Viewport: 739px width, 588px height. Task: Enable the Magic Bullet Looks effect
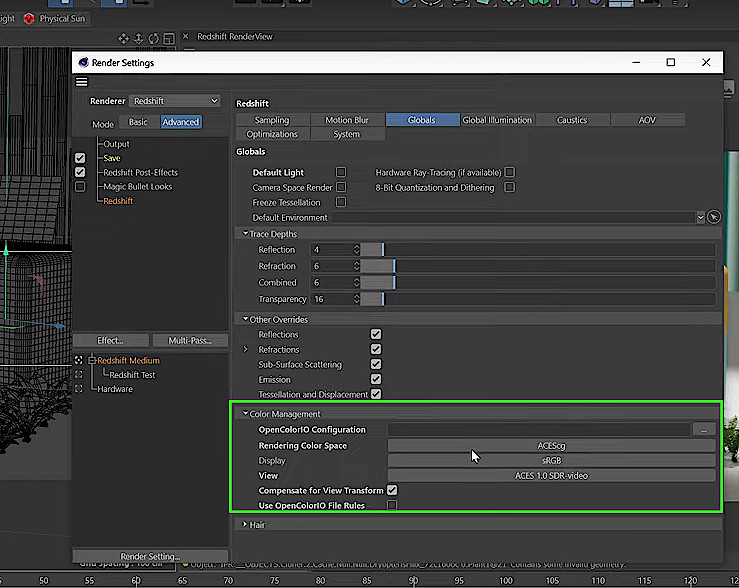point(80,187)
